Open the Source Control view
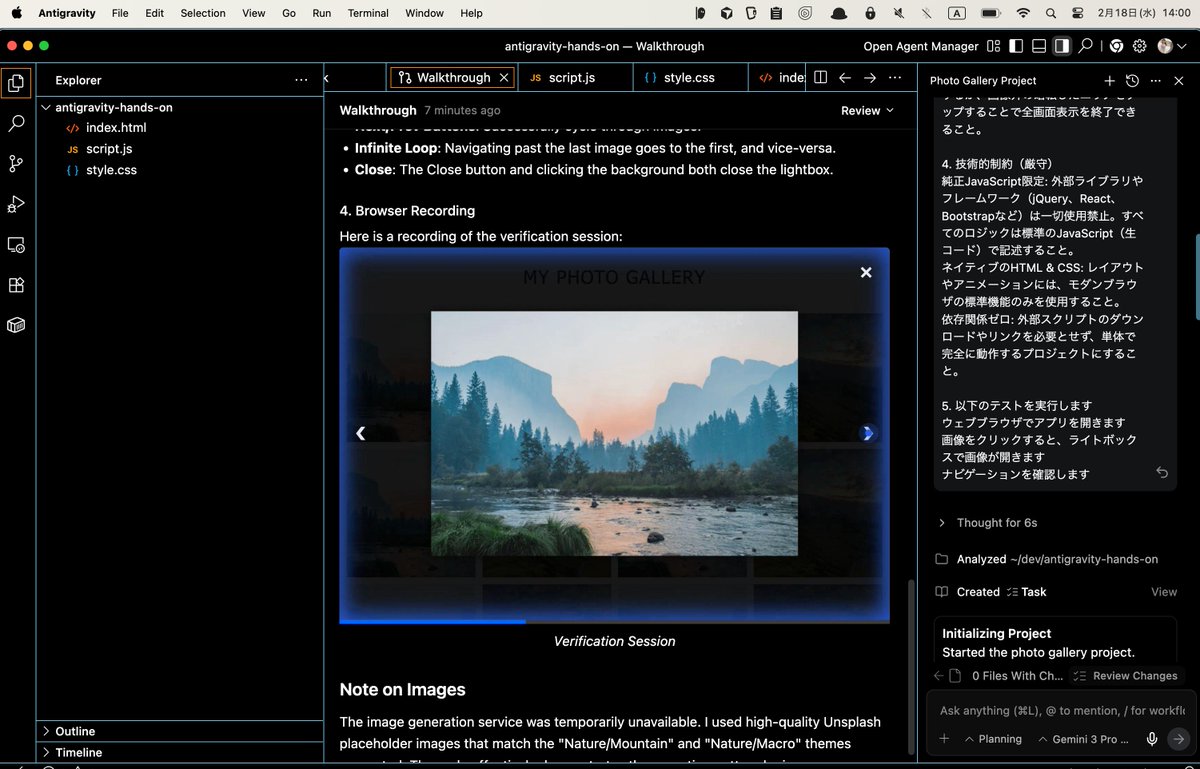Viewport: 1200px width, 769px height. (x=16, y=164)
